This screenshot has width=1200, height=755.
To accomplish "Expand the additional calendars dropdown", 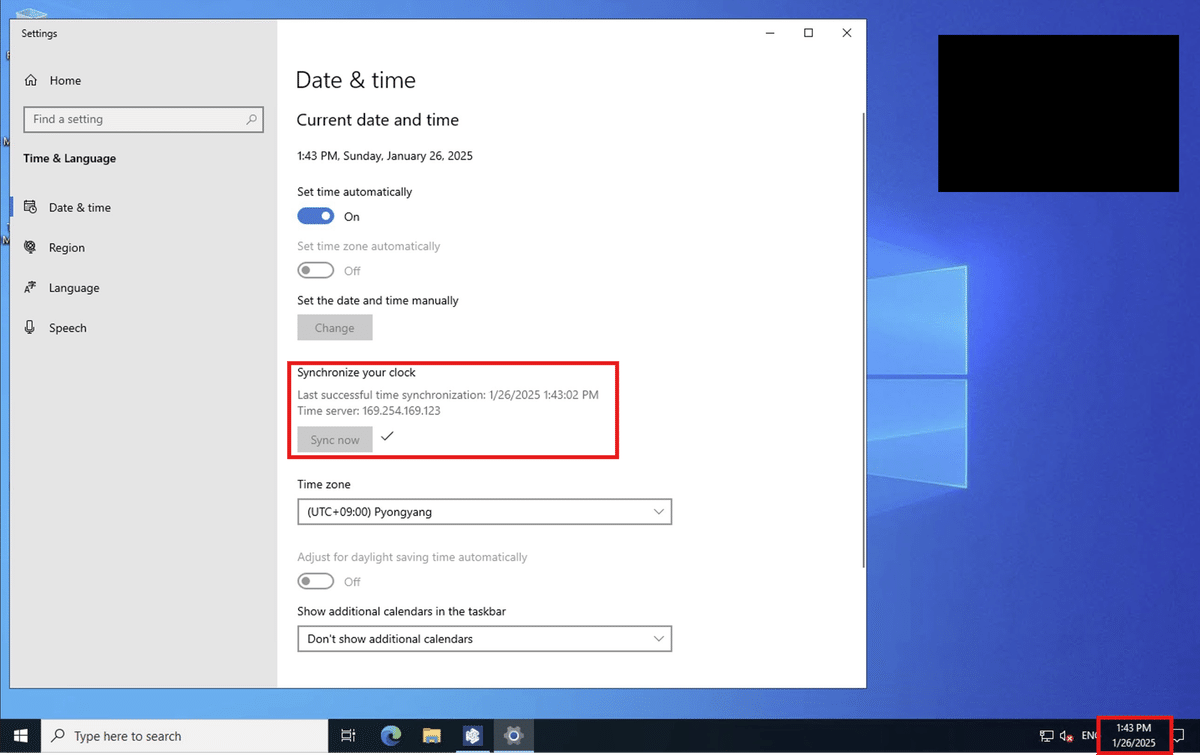I will pos(484,638).
